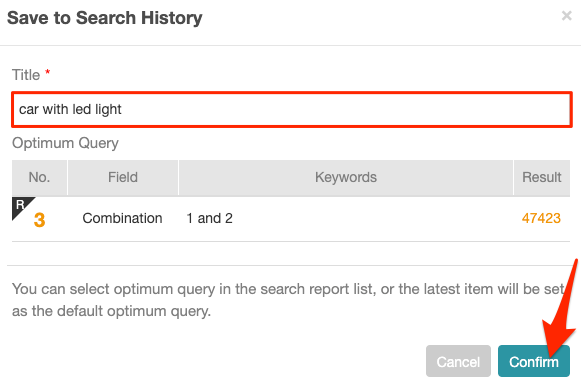Click the Result column header
Image resolution: width=581 pixels, height=386 pixels.
pyautogui.click(x=542, y=177)
